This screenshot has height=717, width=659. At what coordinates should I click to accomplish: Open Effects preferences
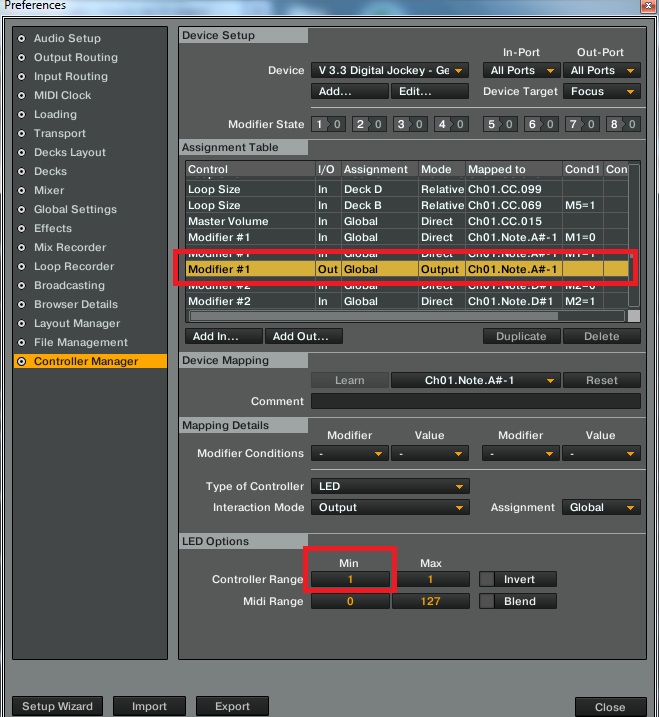[53, 228]
